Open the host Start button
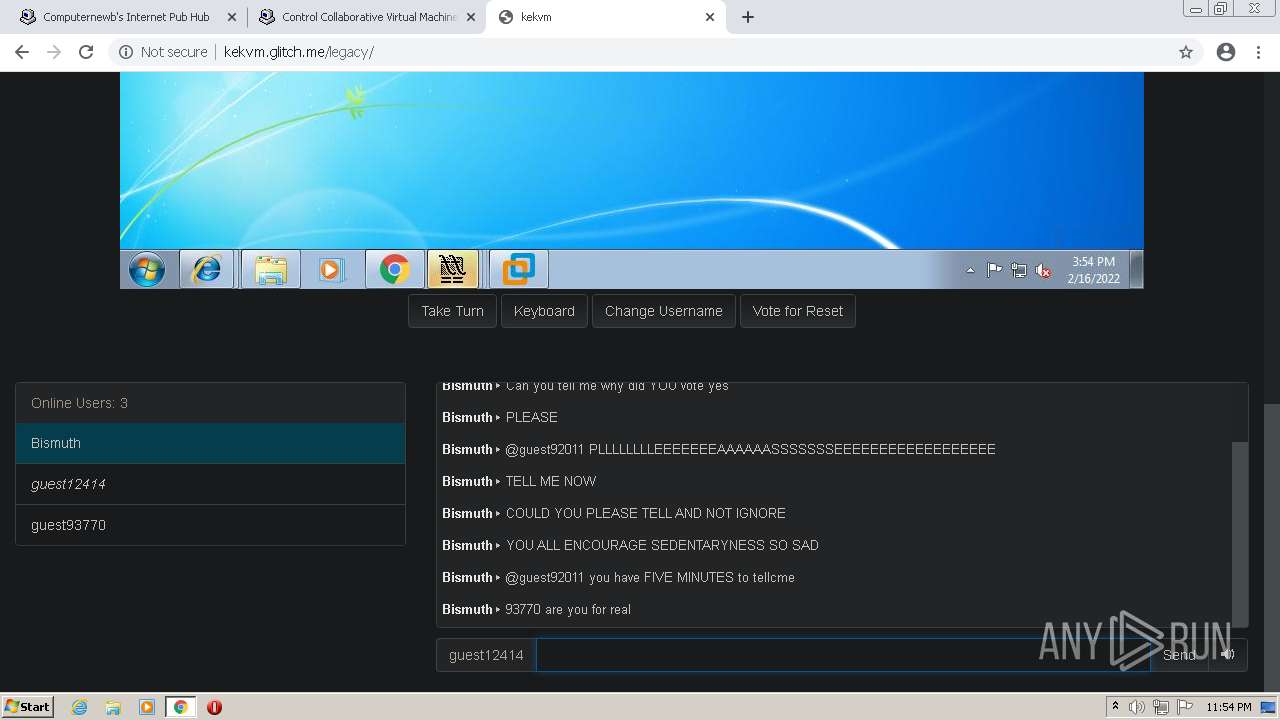This screenshot has width=1280, height=720. pos(28,707)
